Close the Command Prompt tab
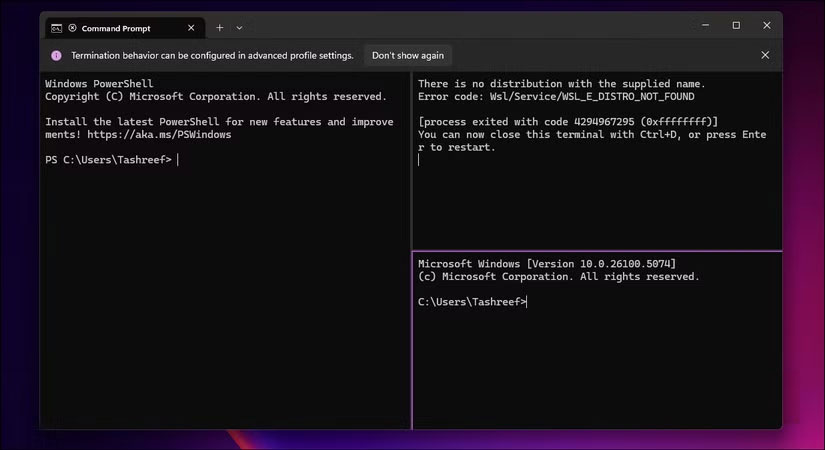Viewport: 825px width, 450px height. 191,28
